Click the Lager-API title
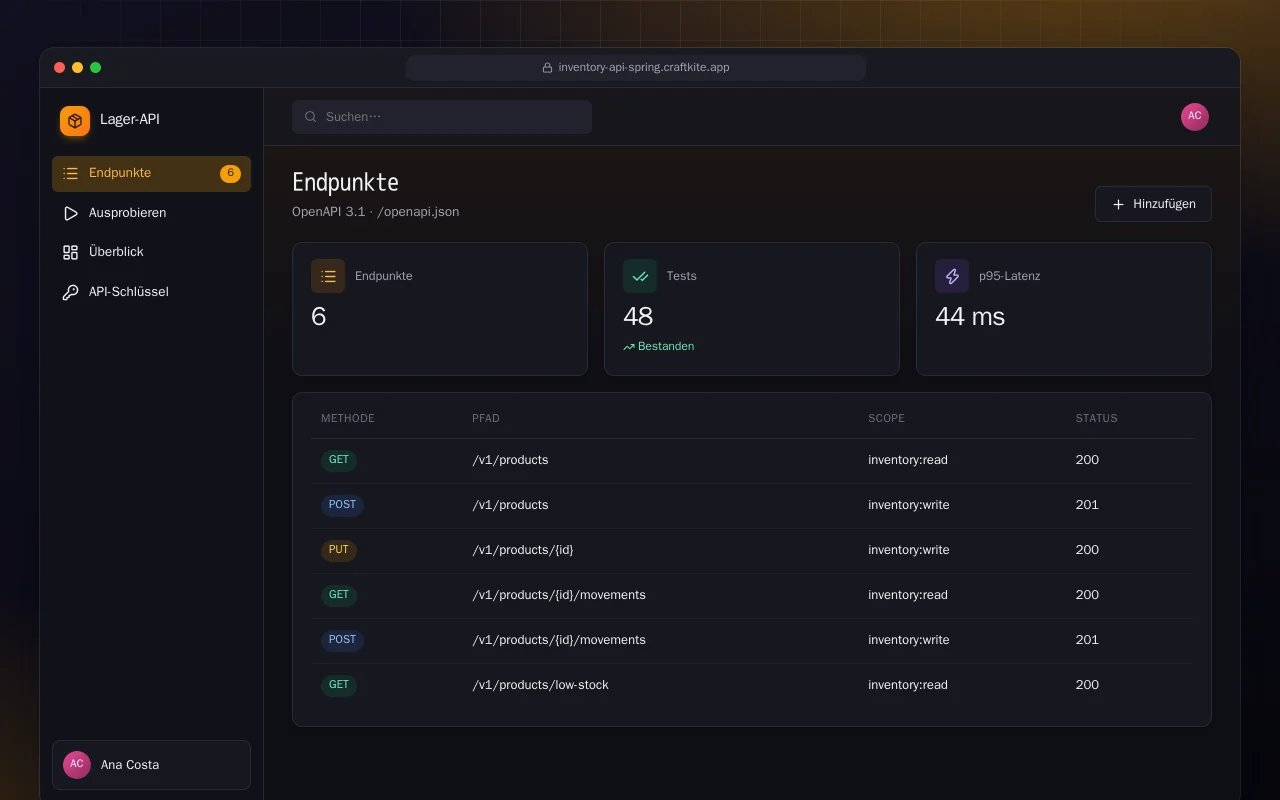Image resolution: width=1280 pixels, height=800 pixels. (130, 120)
